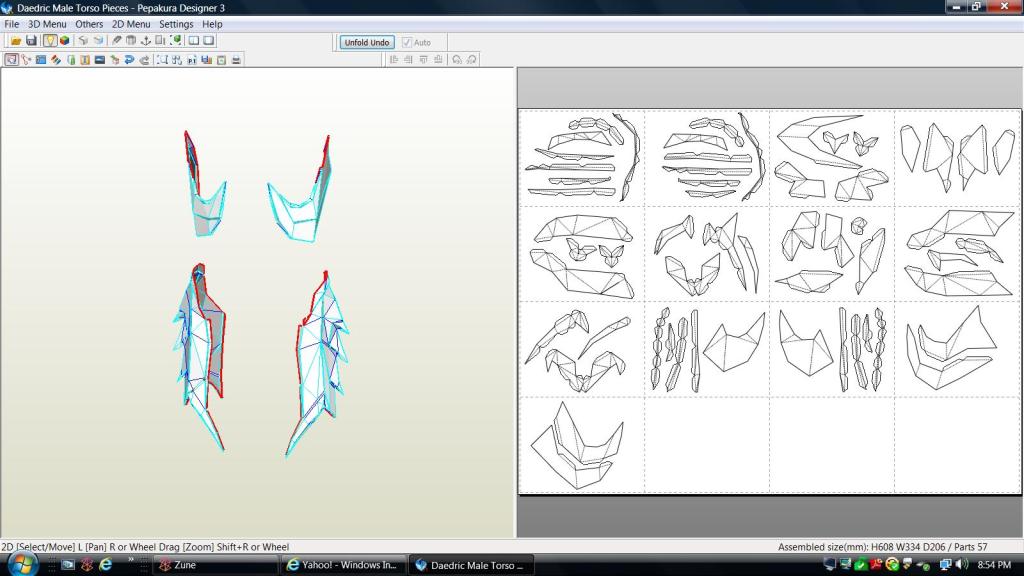Open the File menu

pos(12,24)
